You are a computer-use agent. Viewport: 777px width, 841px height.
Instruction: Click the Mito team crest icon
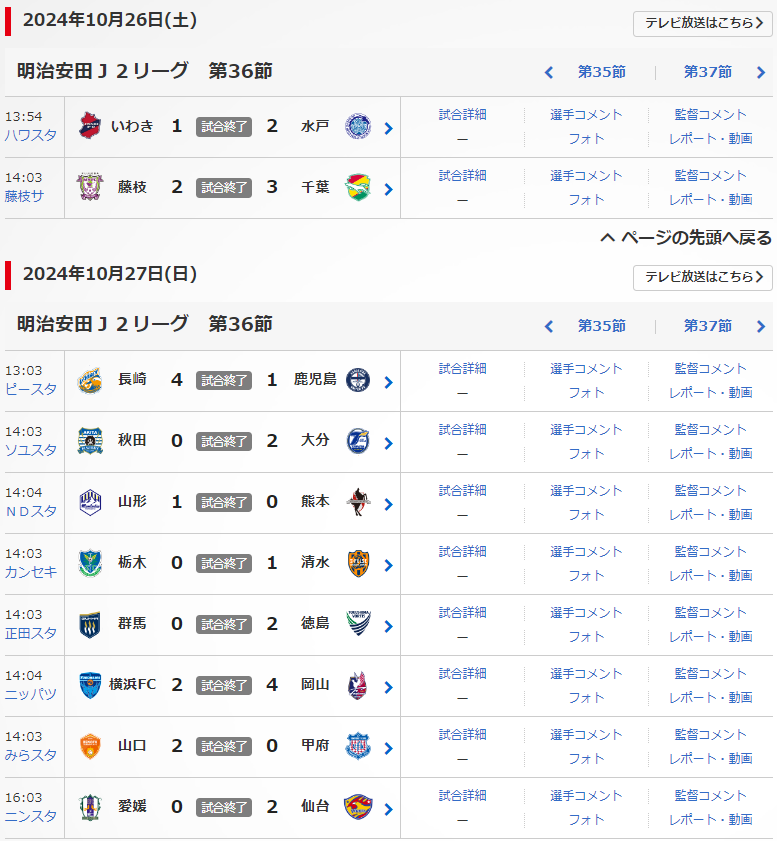click(357, 126)
